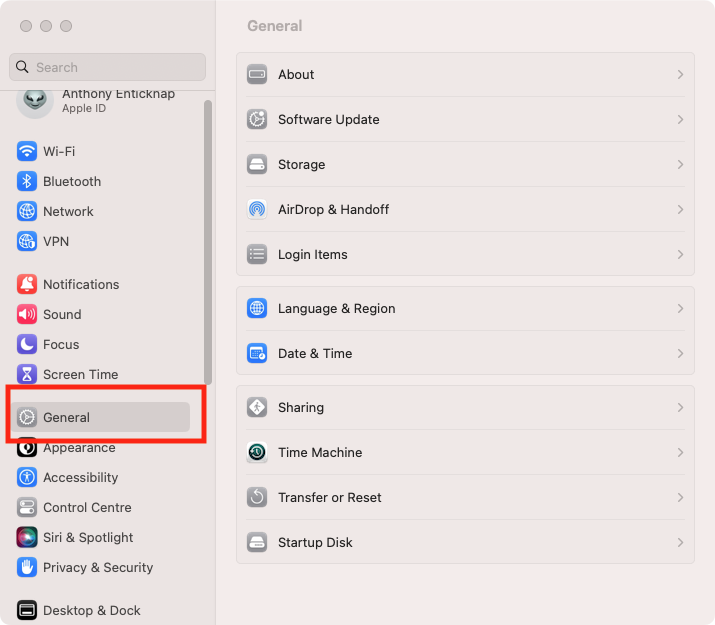Click the Sharing icon

[x=257, y=408]
